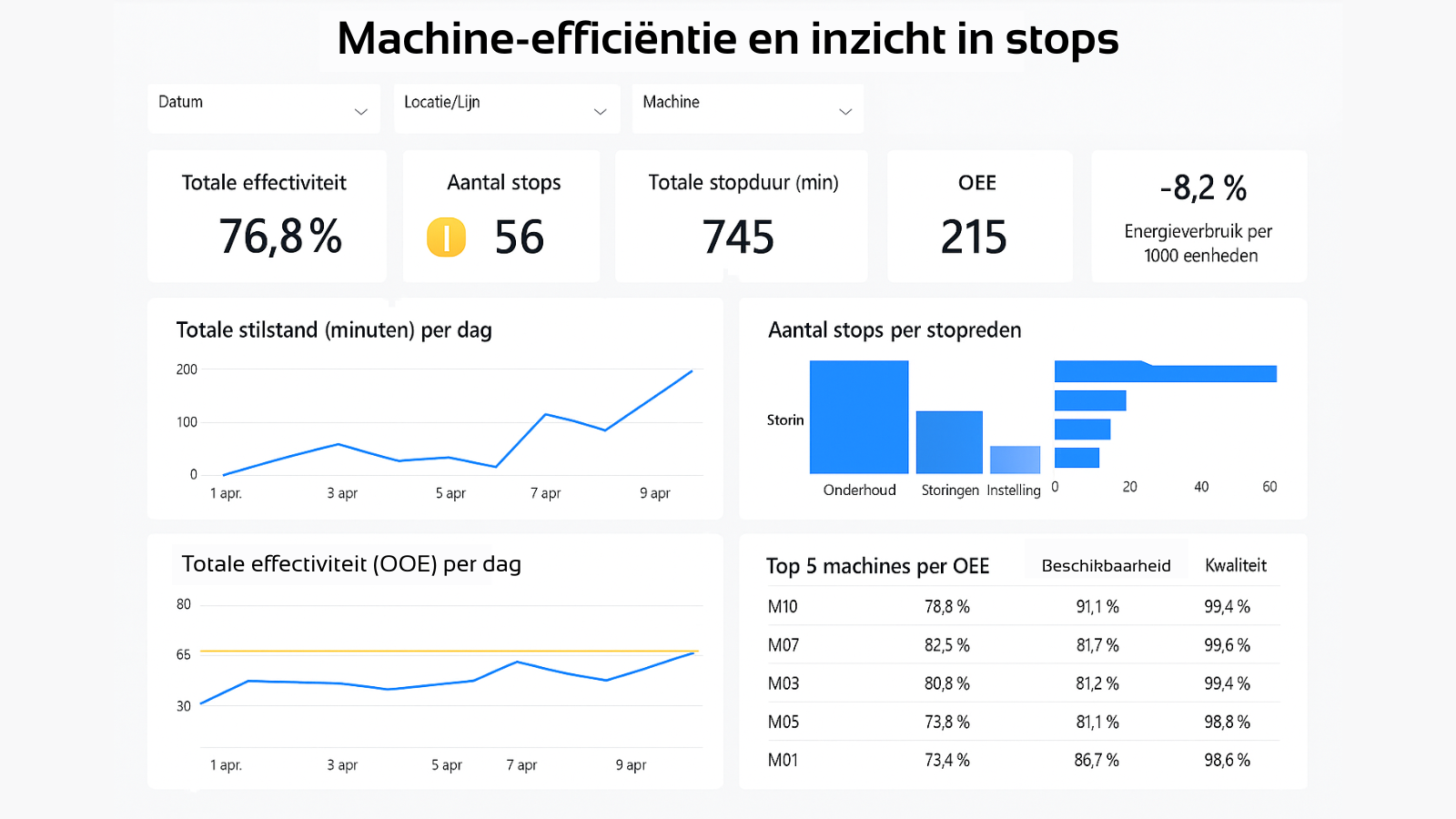This screenshot has height=819, width=1456.
Task: Select the -8,2 % energy KPI value
Action: tap(1203, 188)
